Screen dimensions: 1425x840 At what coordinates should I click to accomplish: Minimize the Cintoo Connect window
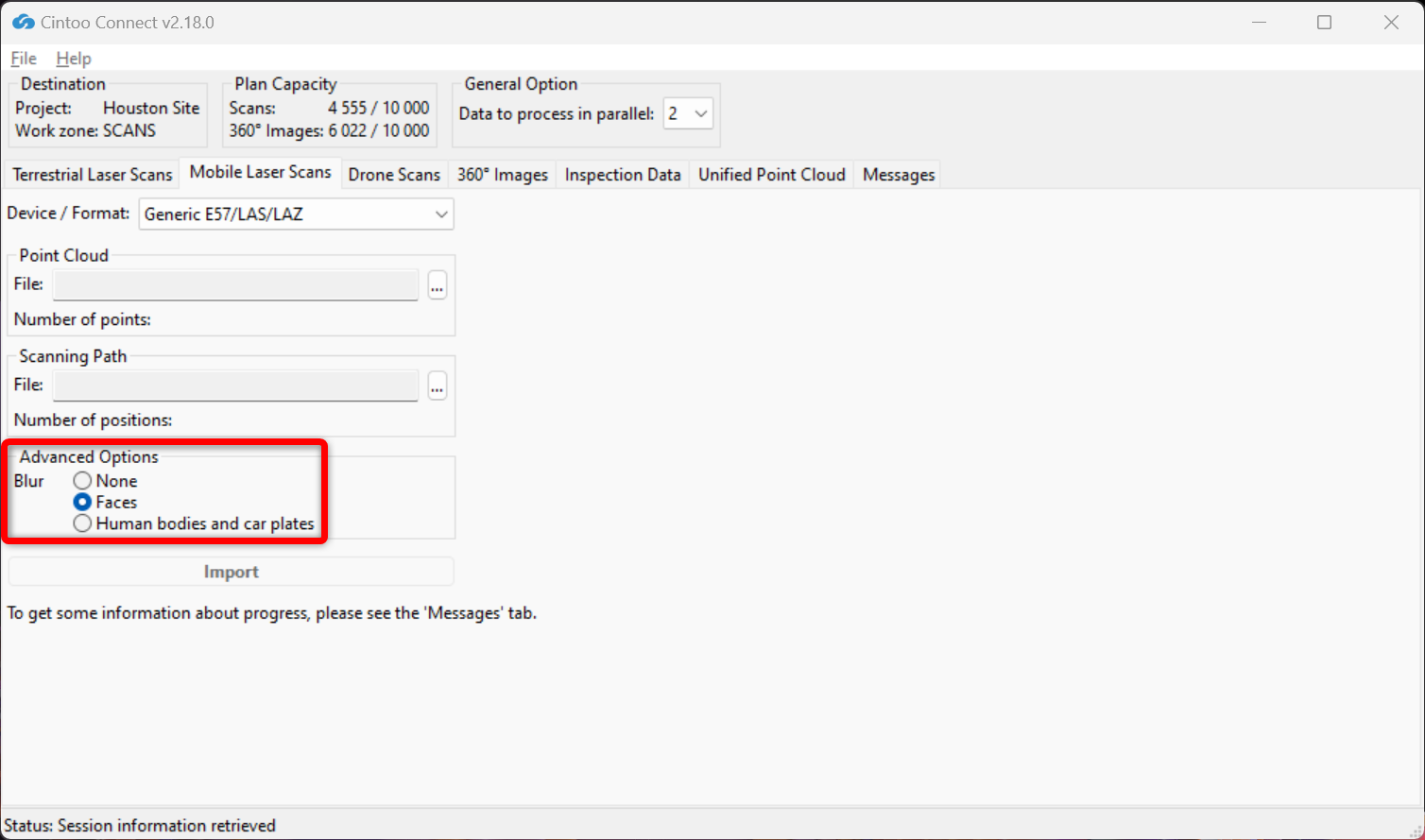[x=1259, y=22]
